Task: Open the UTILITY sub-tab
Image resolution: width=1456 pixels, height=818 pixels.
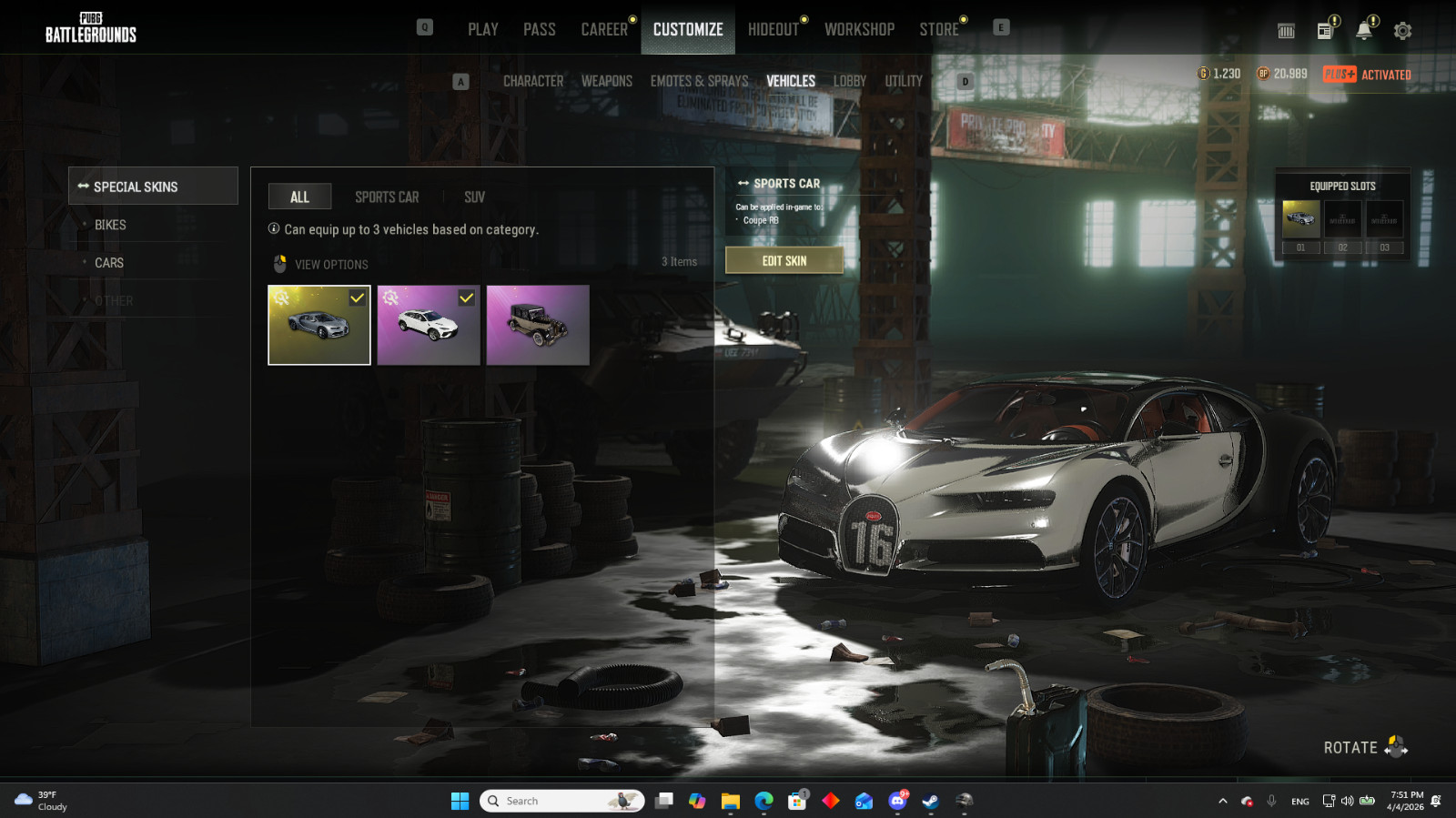Action: pyautogui.click(x=904, y=81)
